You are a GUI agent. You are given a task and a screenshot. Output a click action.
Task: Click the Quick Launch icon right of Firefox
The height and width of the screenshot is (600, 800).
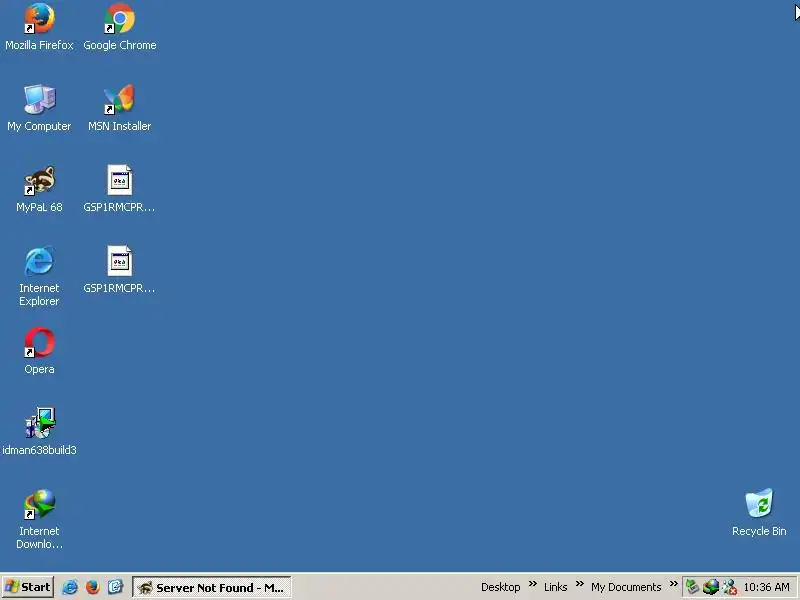point(116,587)
